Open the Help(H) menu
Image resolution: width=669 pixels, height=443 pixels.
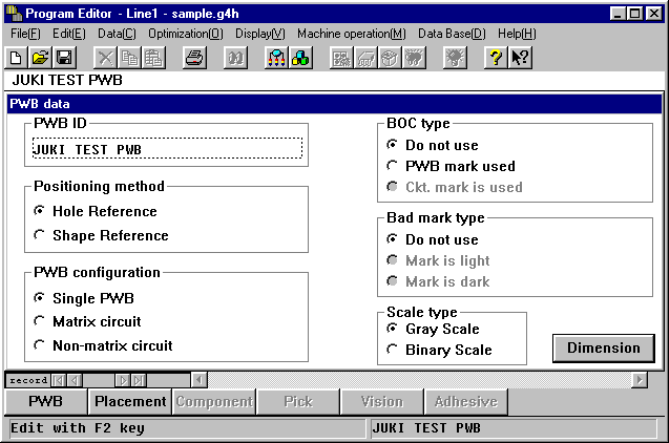coord(517,34)
